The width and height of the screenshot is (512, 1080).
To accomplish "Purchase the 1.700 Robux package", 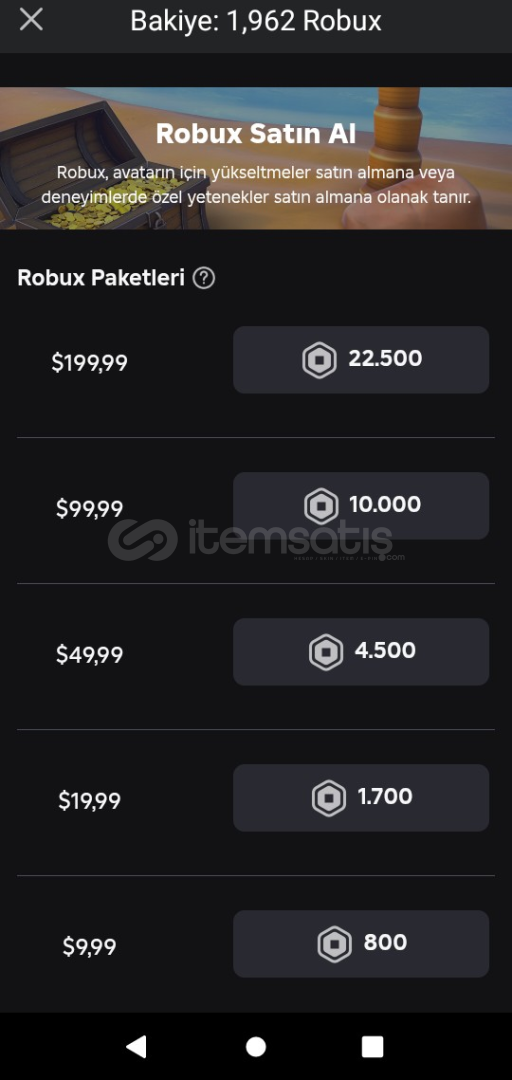I will click(361, 798).
